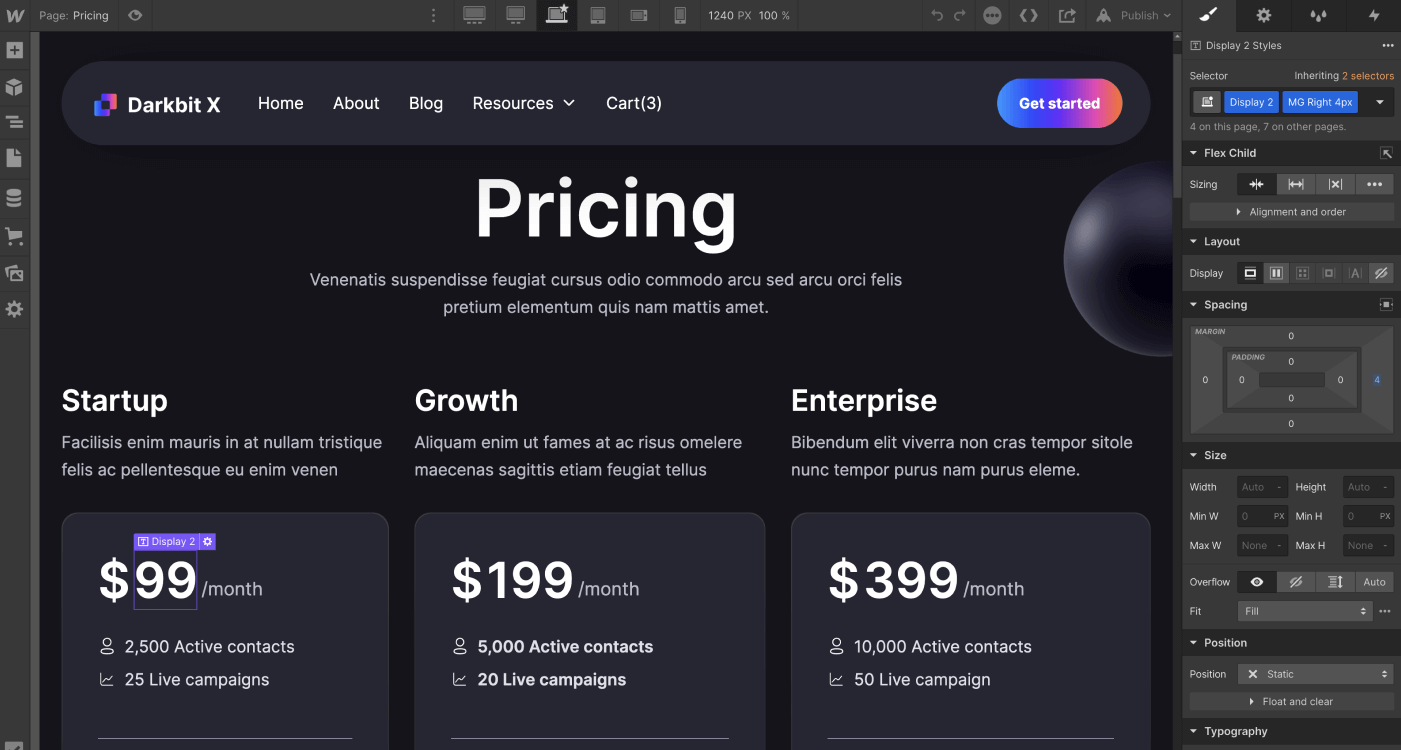Open the Navigator panel
Screen dimensions: 1401x750
point(14,122)
